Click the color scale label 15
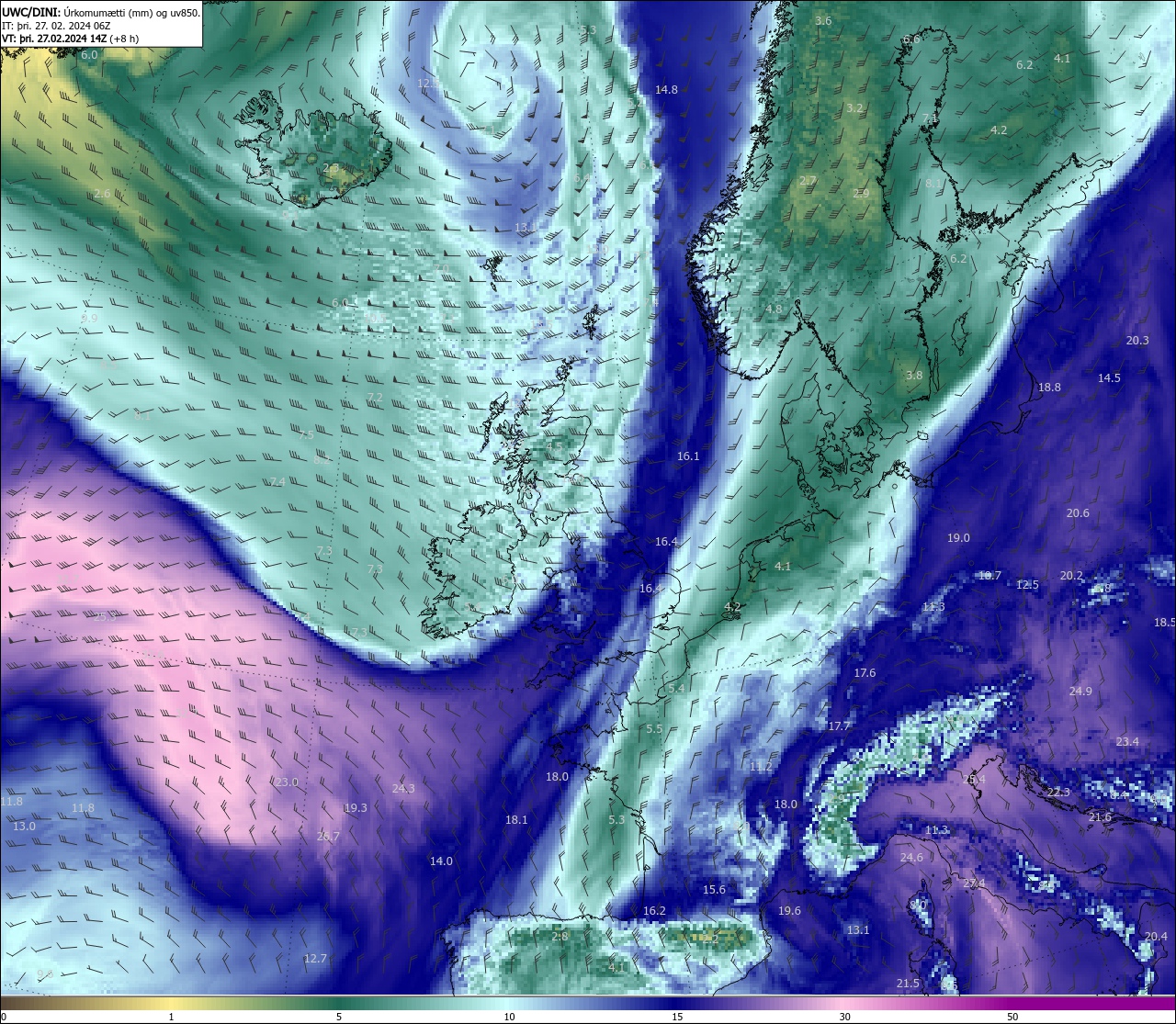Screen dimensions: 1176x1024 [677, 1017]
